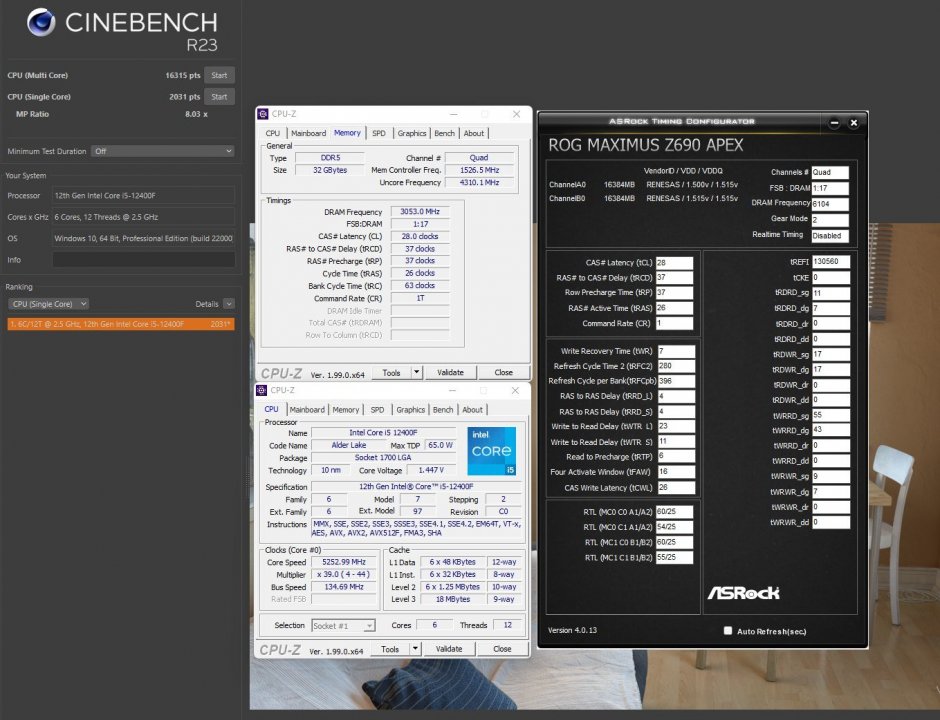
Task: Click Validate in the lower CPU-Z window
Action: click(x=449, y=648)
